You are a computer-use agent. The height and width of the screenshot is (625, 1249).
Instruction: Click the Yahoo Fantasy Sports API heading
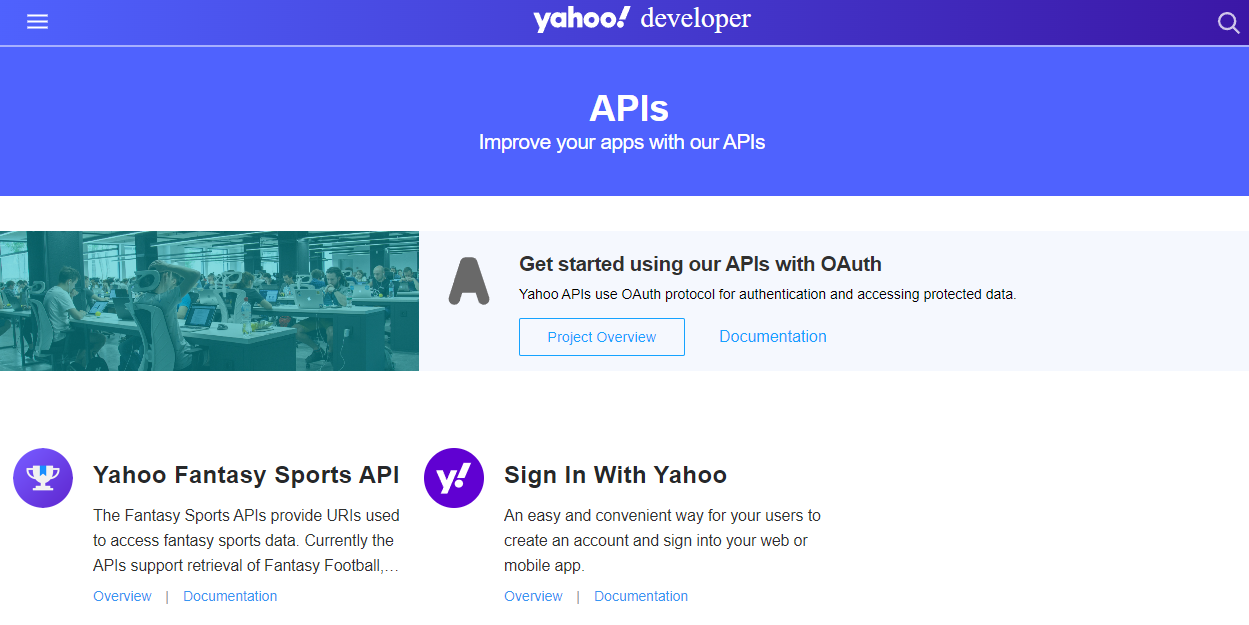pyautogui.click(x=246, y=475)
